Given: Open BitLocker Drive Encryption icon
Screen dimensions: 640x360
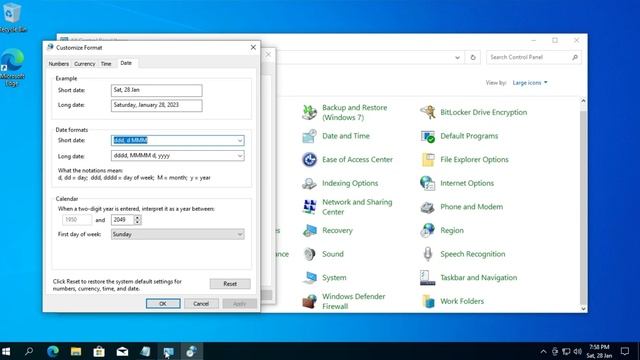Looking at the screenshot, I should tap(427, 112).
